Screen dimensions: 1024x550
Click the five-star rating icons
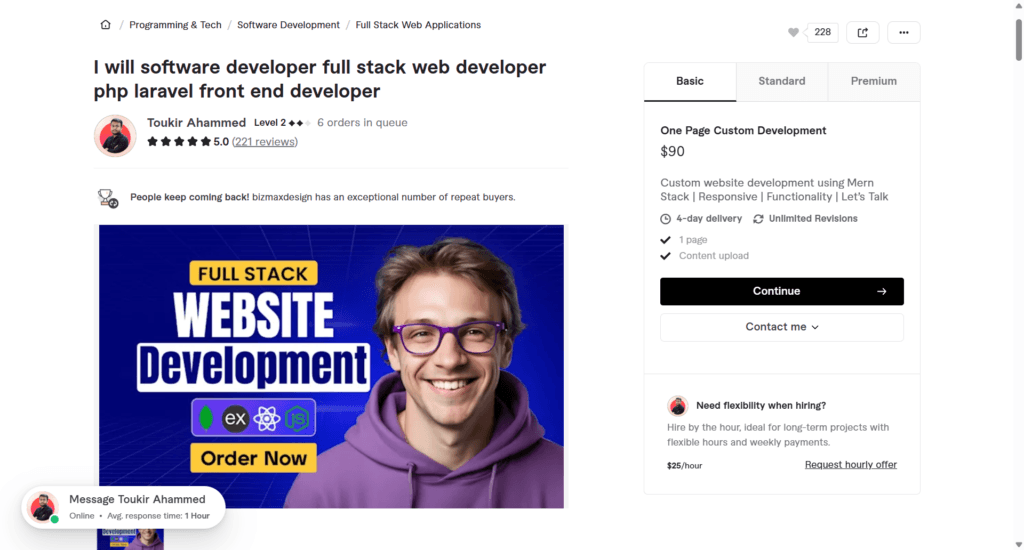pyautogui.click(x=179, y=142)
